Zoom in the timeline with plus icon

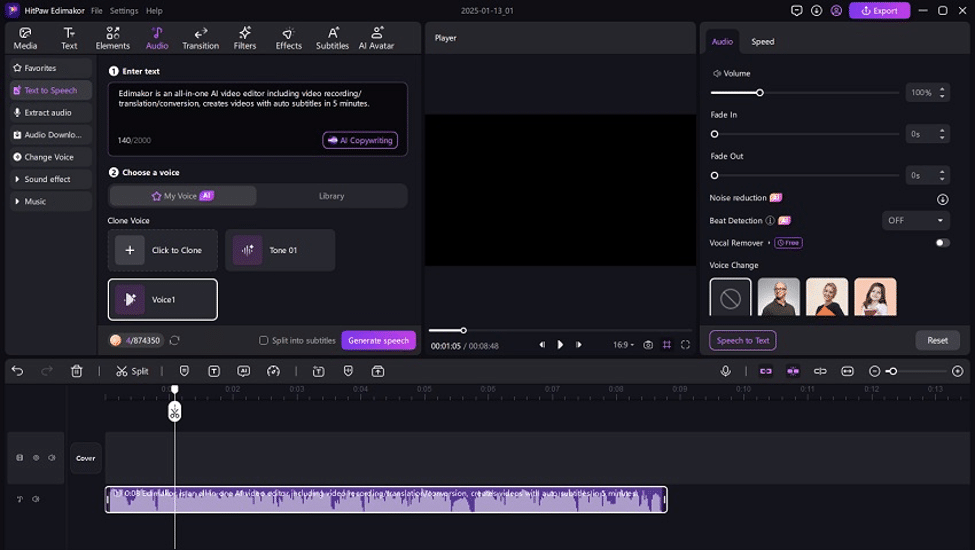[x=958, y=371]
